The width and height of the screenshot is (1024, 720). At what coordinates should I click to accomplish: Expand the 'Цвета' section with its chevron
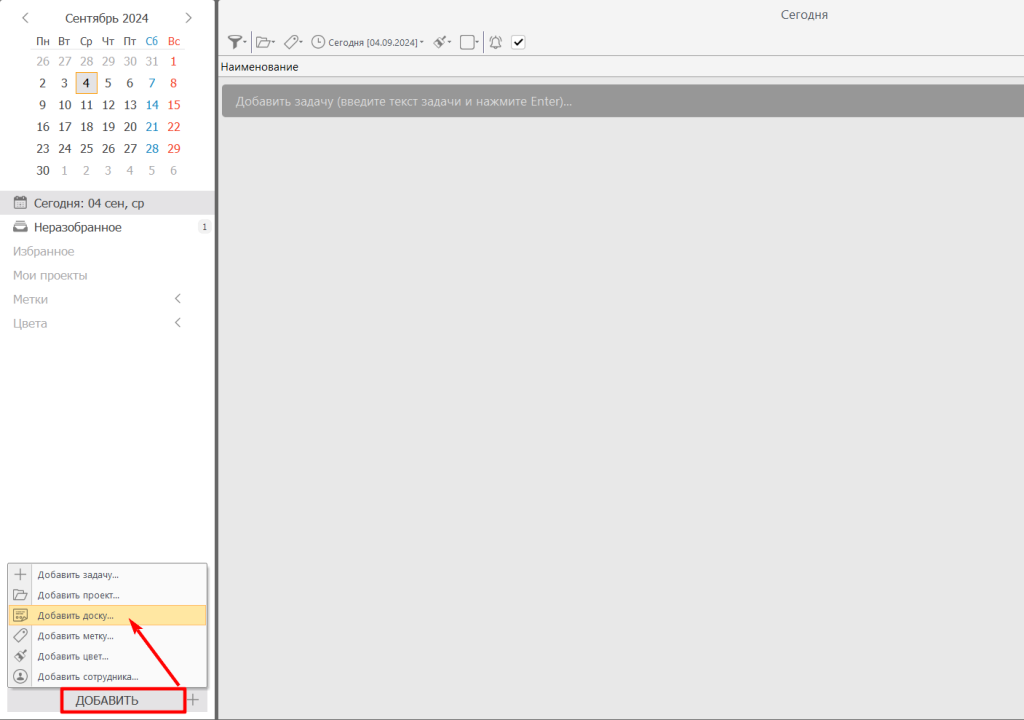click(178, 323)
